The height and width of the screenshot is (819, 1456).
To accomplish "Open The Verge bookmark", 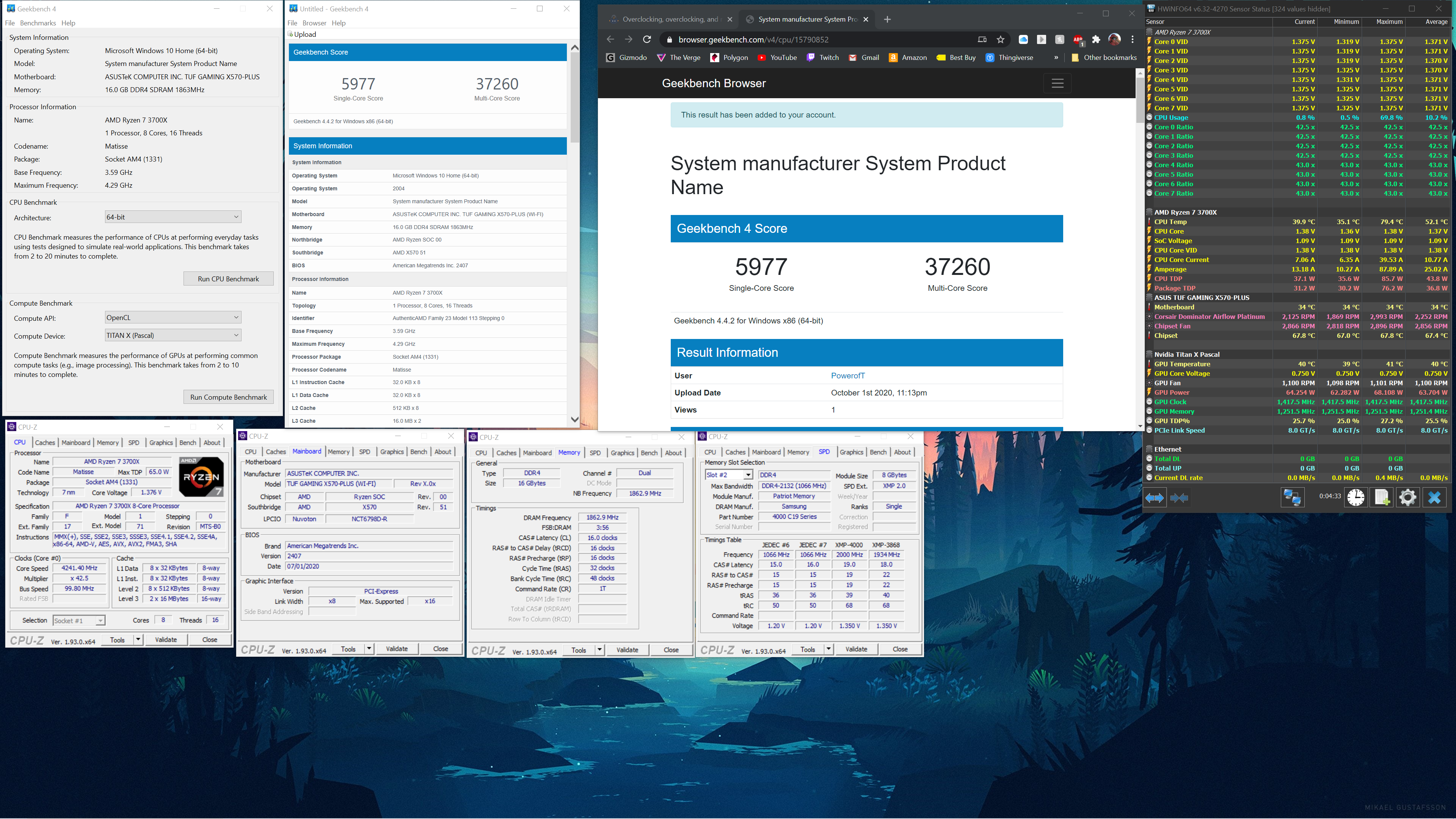I will click(678, 58).
